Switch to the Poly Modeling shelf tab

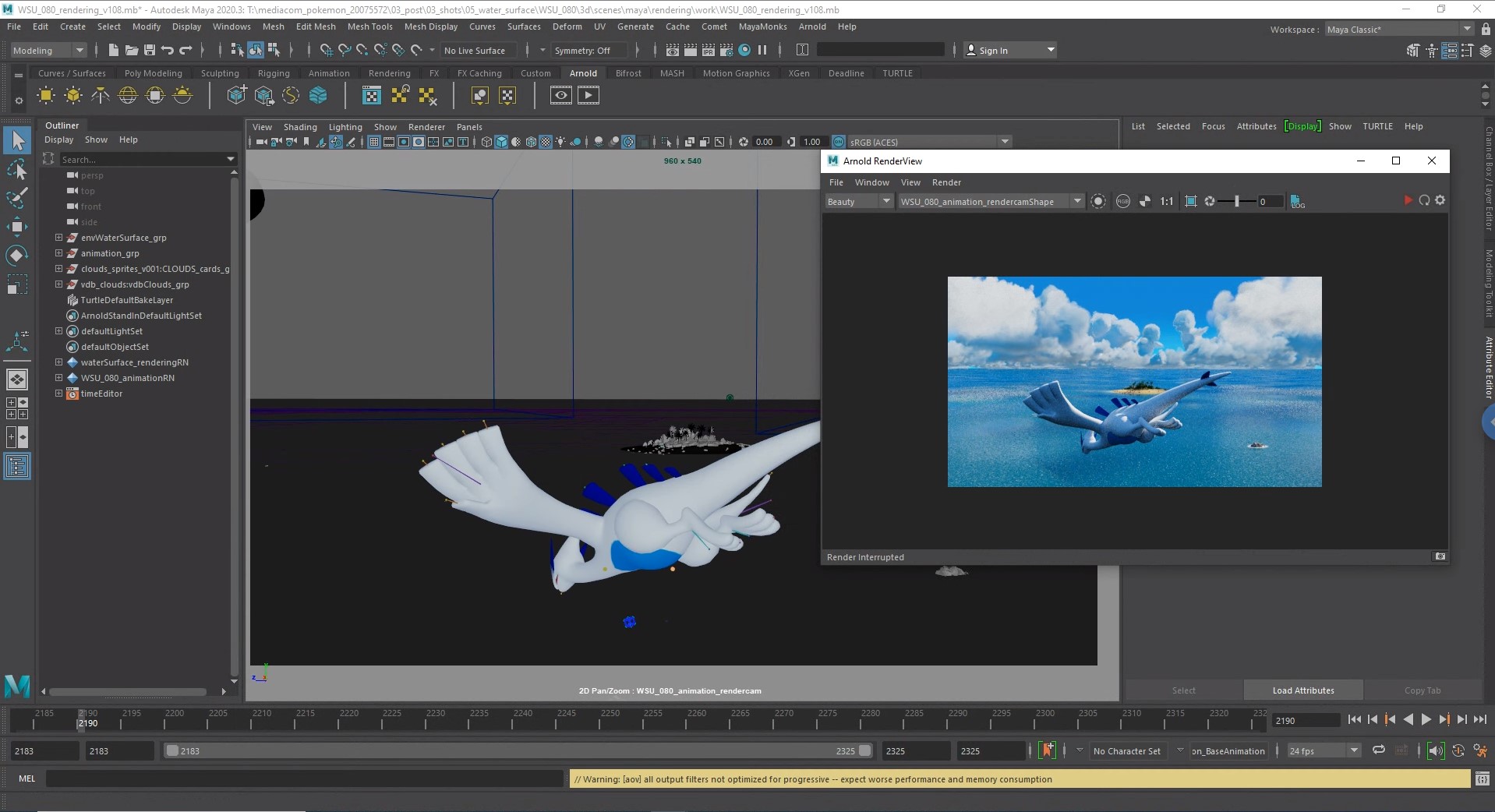pos(154,73)
